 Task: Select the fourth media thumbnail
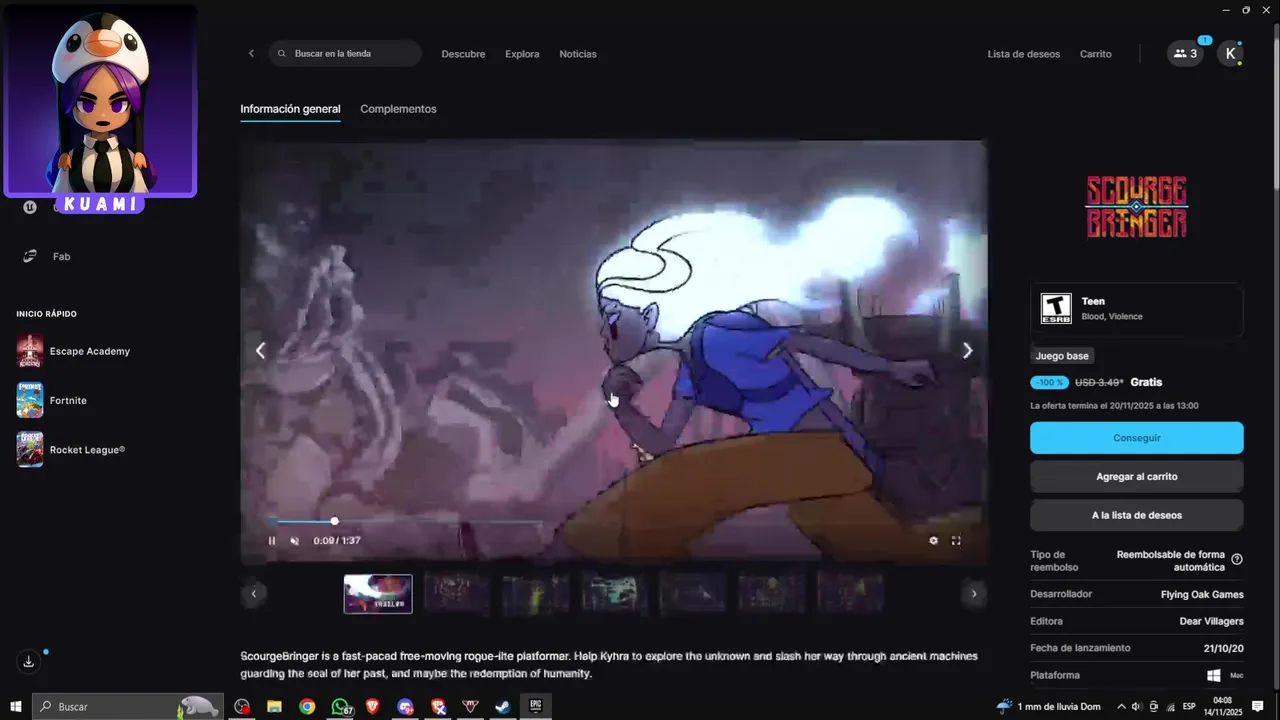[x=614, y=592]
